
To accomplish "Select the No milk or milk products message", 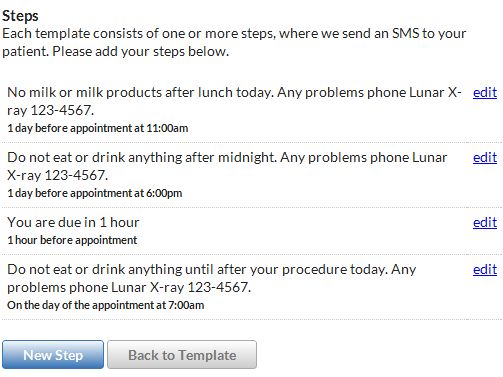I will (234, 101).
